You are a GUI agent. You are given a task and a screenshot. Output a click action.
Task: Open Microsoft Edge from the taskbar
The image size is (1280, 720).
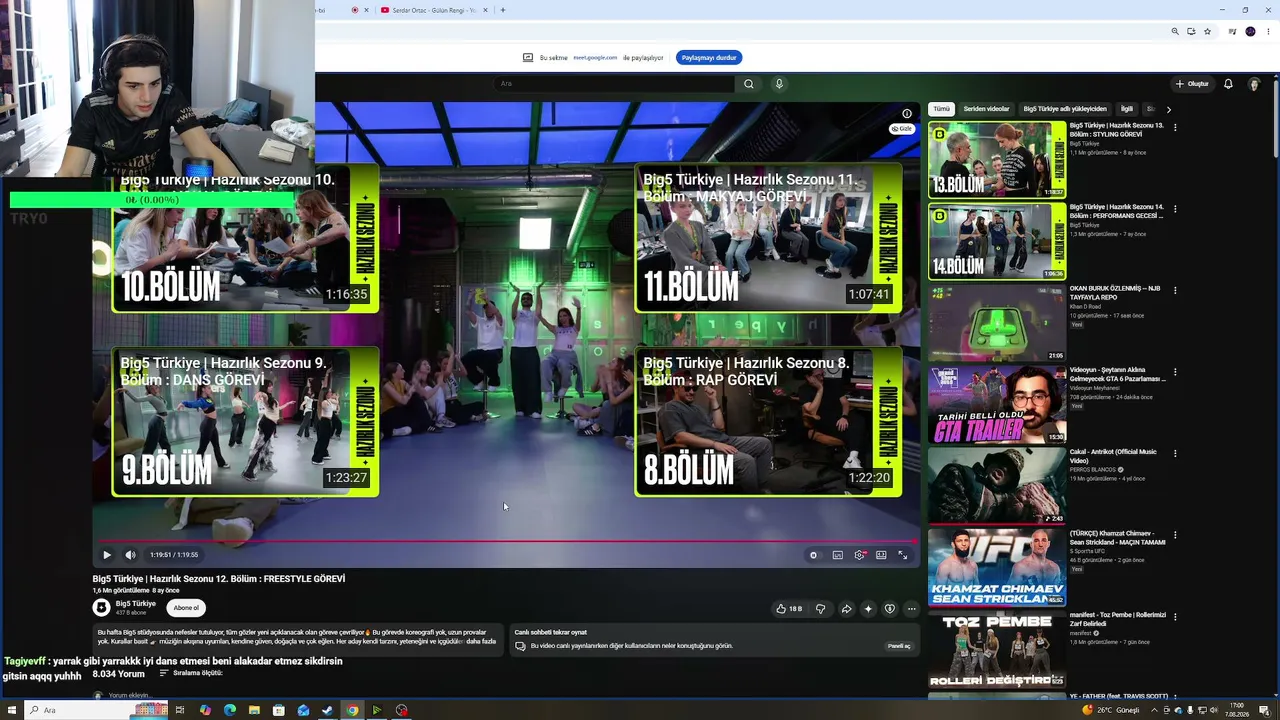coord(230,710)
